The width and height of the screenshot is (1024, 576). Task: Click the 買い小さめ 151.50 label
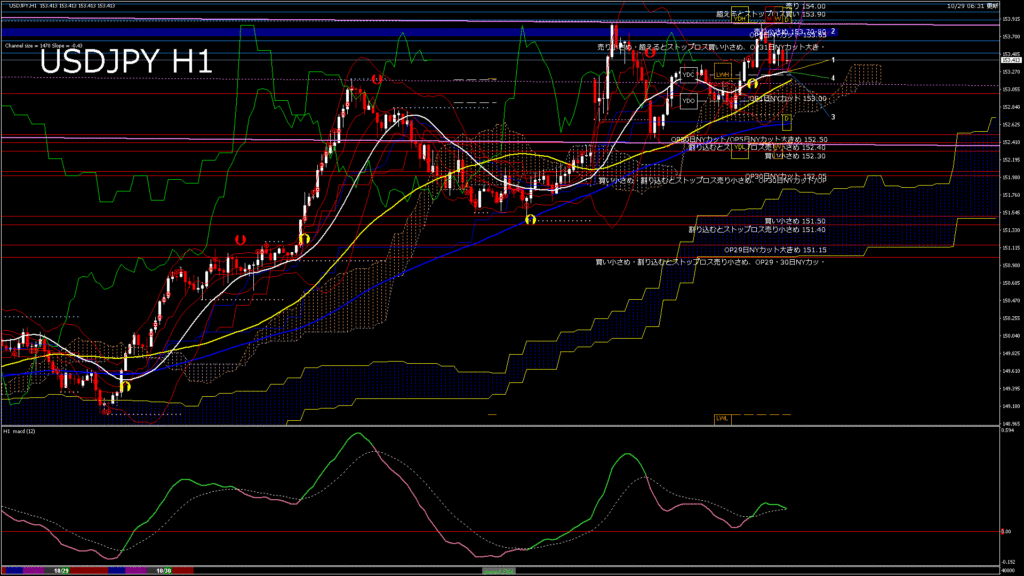coord(795,221)
